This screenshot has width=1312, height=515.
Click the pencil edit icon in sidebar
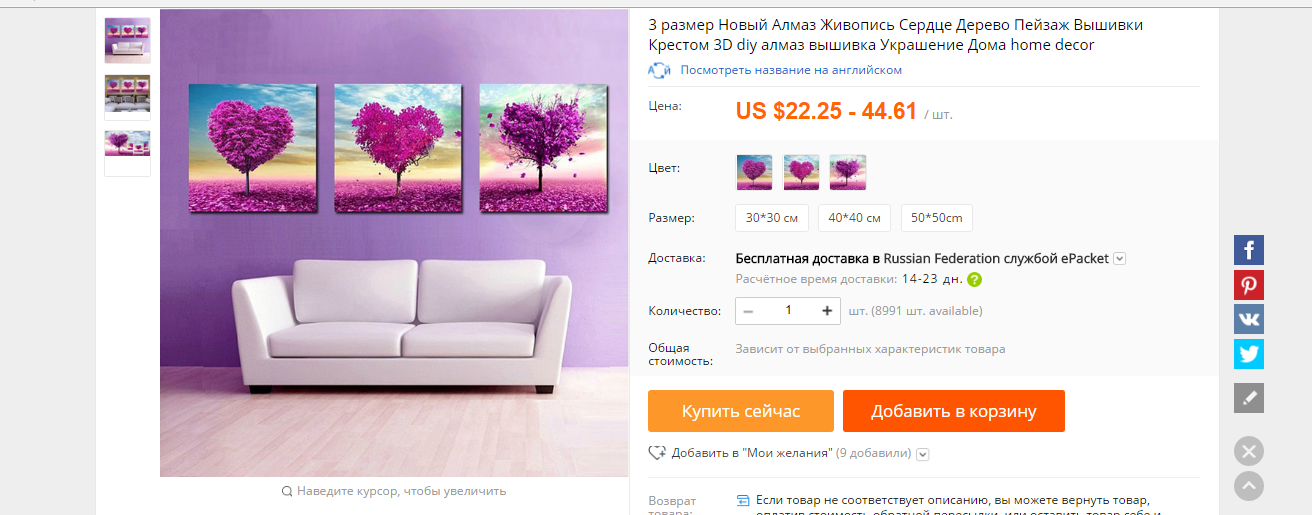[1248, 398]
